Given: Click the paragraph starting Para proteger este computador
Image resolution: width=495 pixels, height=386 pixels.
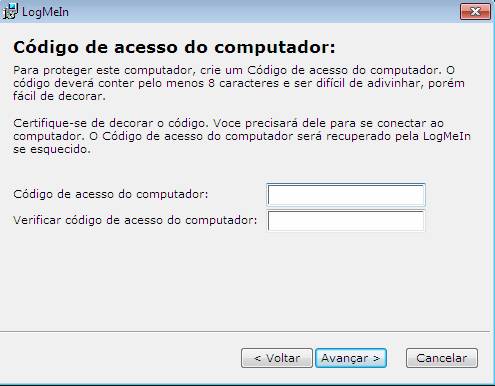Looking at the screenshot, I should coord(239,83).
